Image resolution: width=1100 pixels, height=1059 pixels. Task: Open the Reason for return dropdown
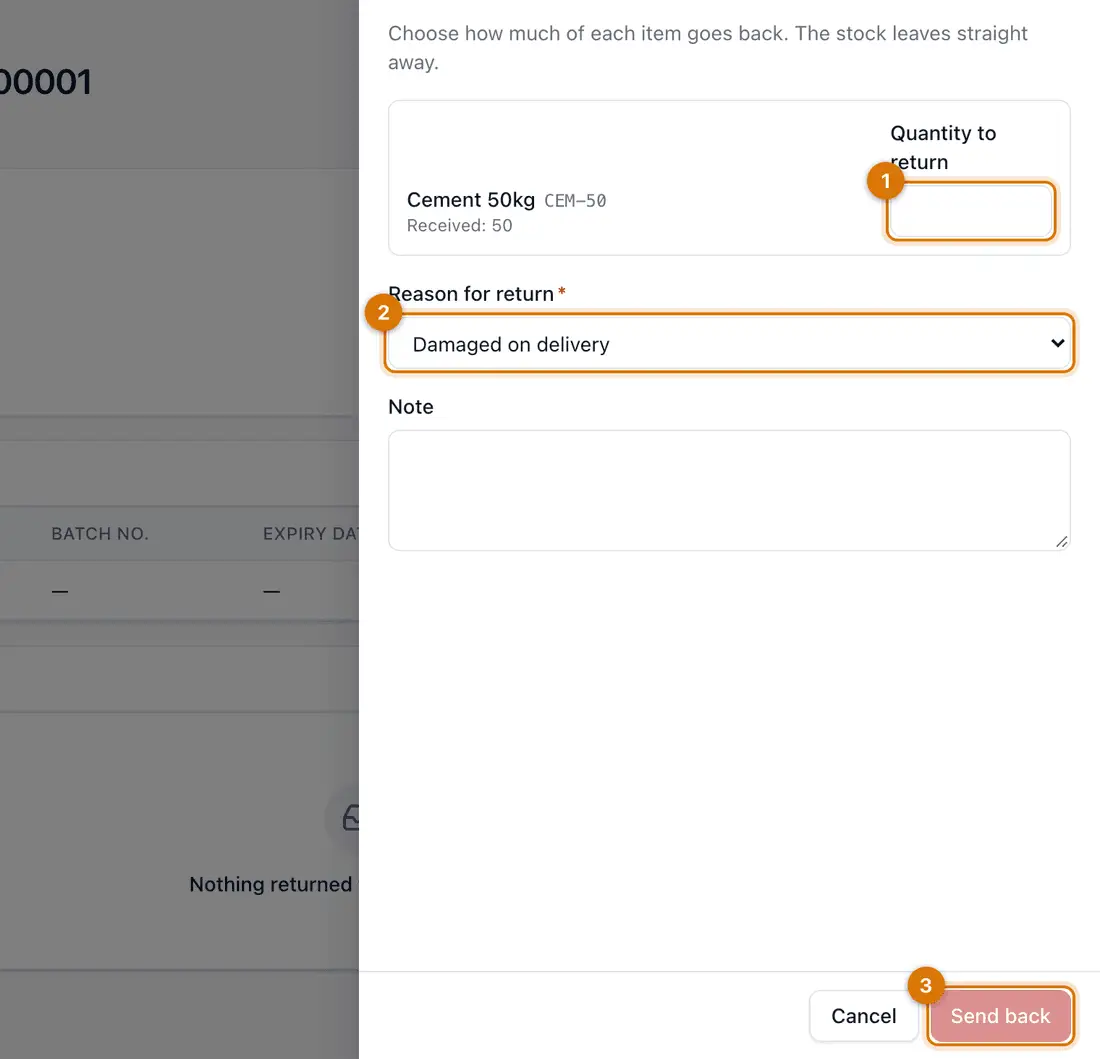tap(729, 343)
